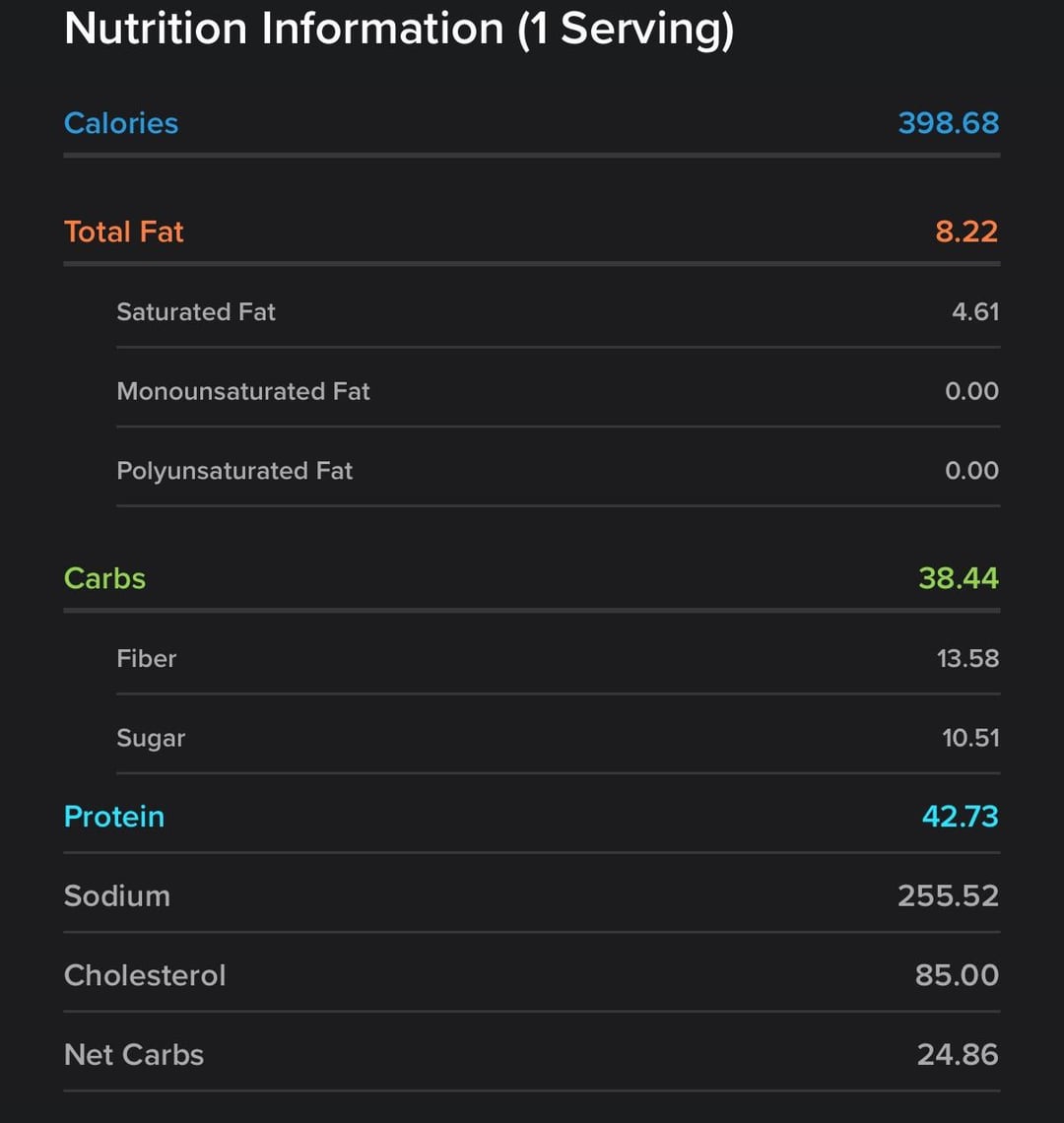Select the Sodium row
Image resolution: width=1064 pixels, height=1123 pixels.
[x=532, y=896]
